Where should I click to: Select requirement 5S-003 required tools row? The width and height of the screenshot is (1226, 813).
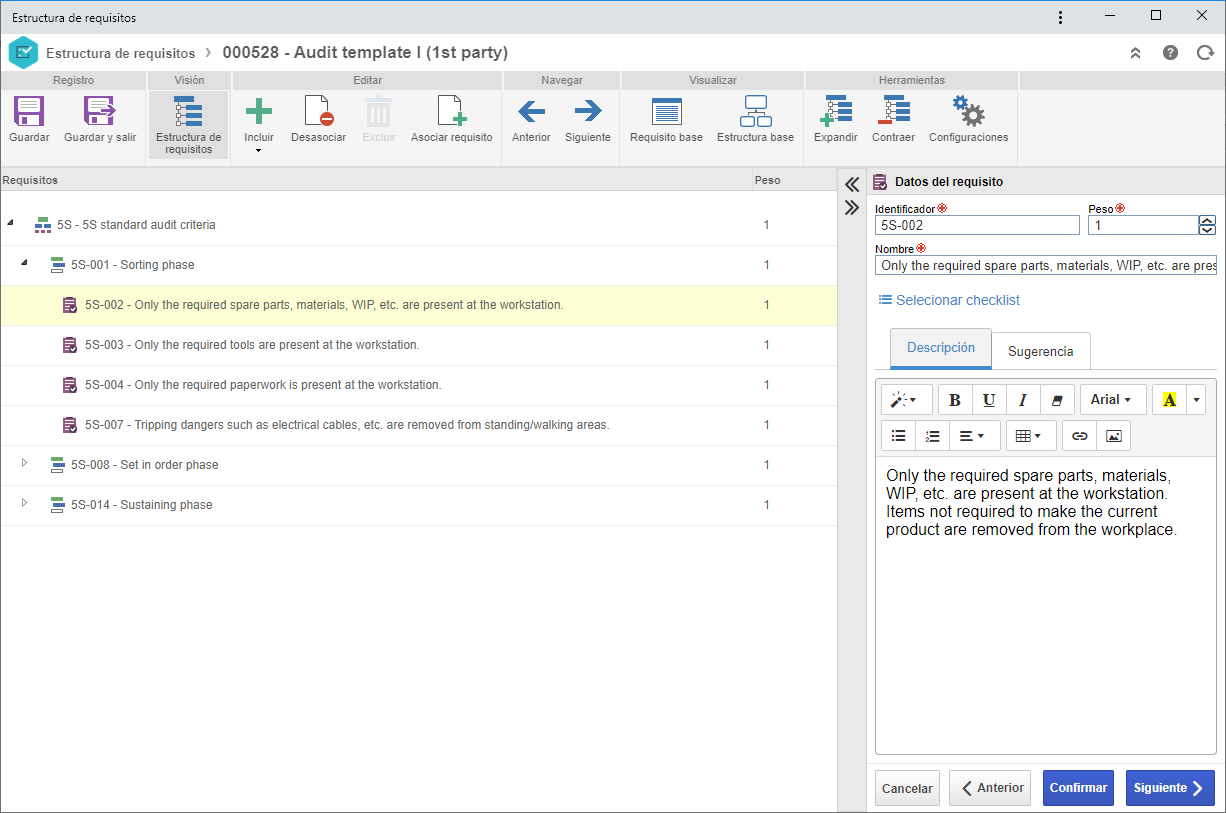pyautogui.click(x=418, y=345)
